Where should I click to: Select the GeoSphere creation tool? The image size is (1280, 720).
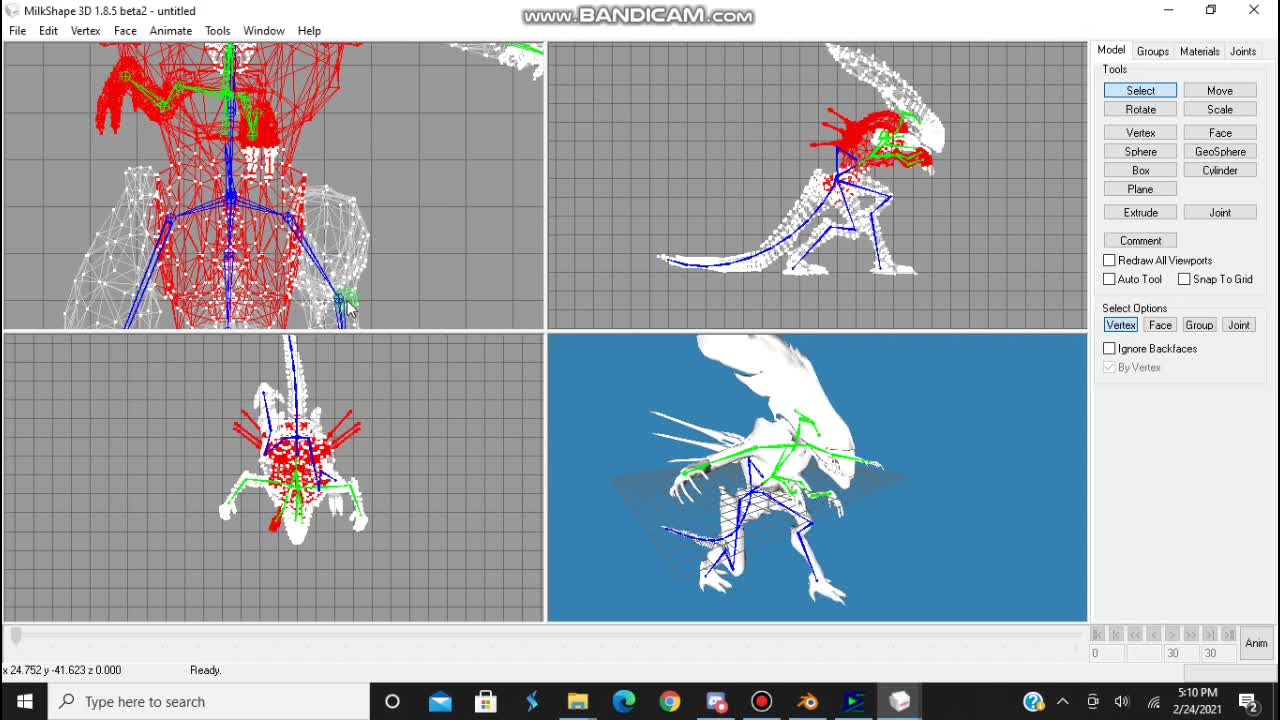tap(1219, 151)
